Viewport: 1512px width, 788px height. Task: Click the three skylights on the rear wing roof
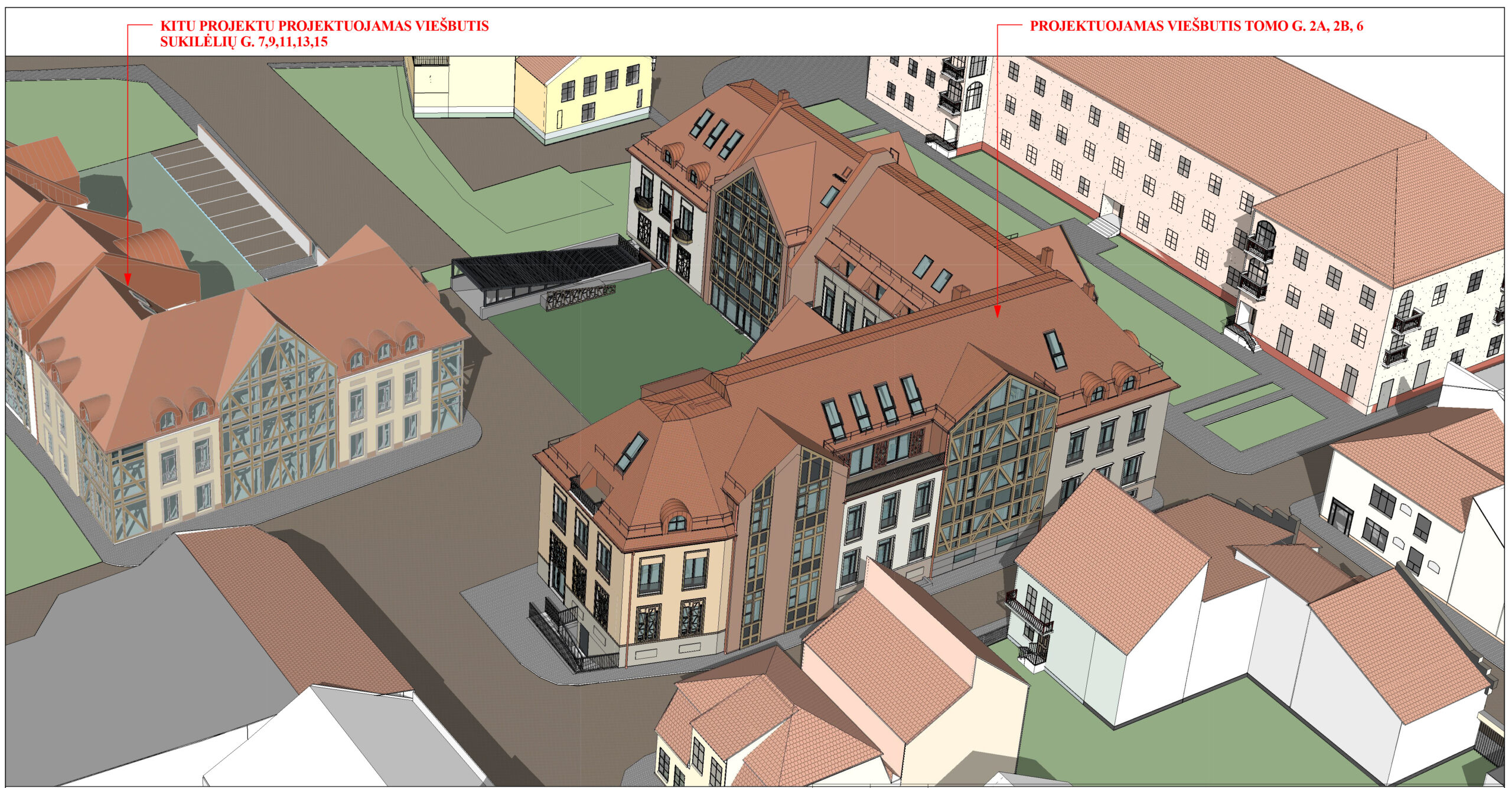716,135
